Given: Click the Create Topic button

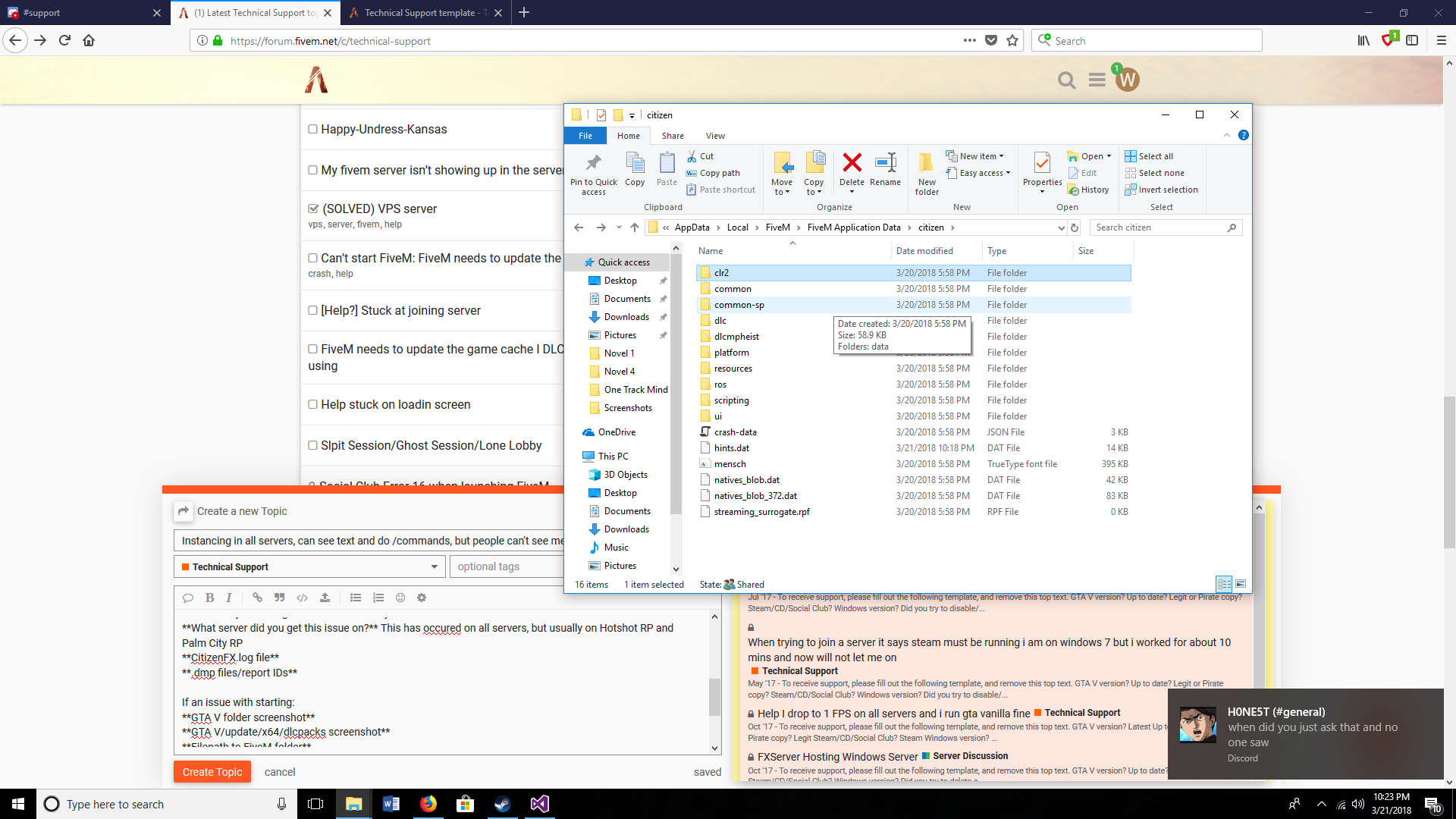Looking at the screenshot, I should [x=212, y=772].
